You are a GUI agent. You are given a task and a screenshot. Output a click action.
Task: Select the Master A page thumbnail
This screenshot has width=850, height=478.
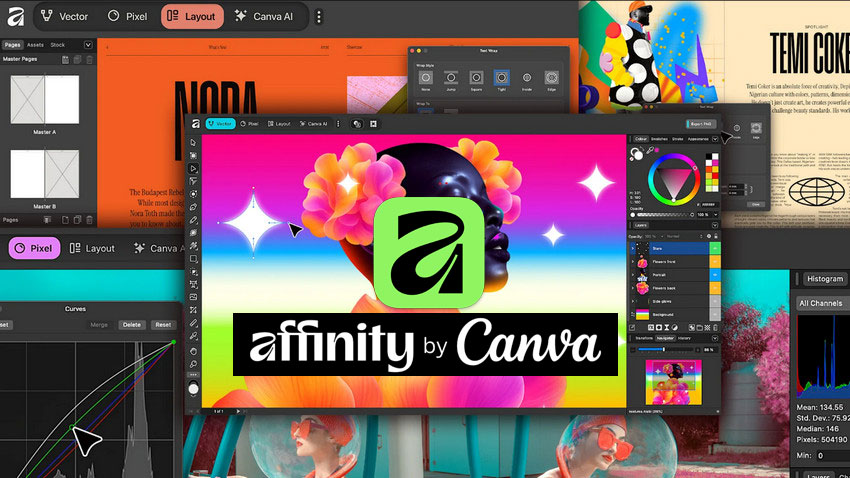tap(45, 100)
